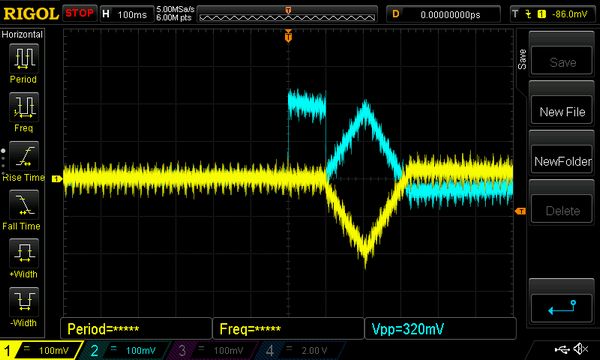The image size is (600, 360).
Task: Click the orange trigger level marker
Action: tap(520, 211)
